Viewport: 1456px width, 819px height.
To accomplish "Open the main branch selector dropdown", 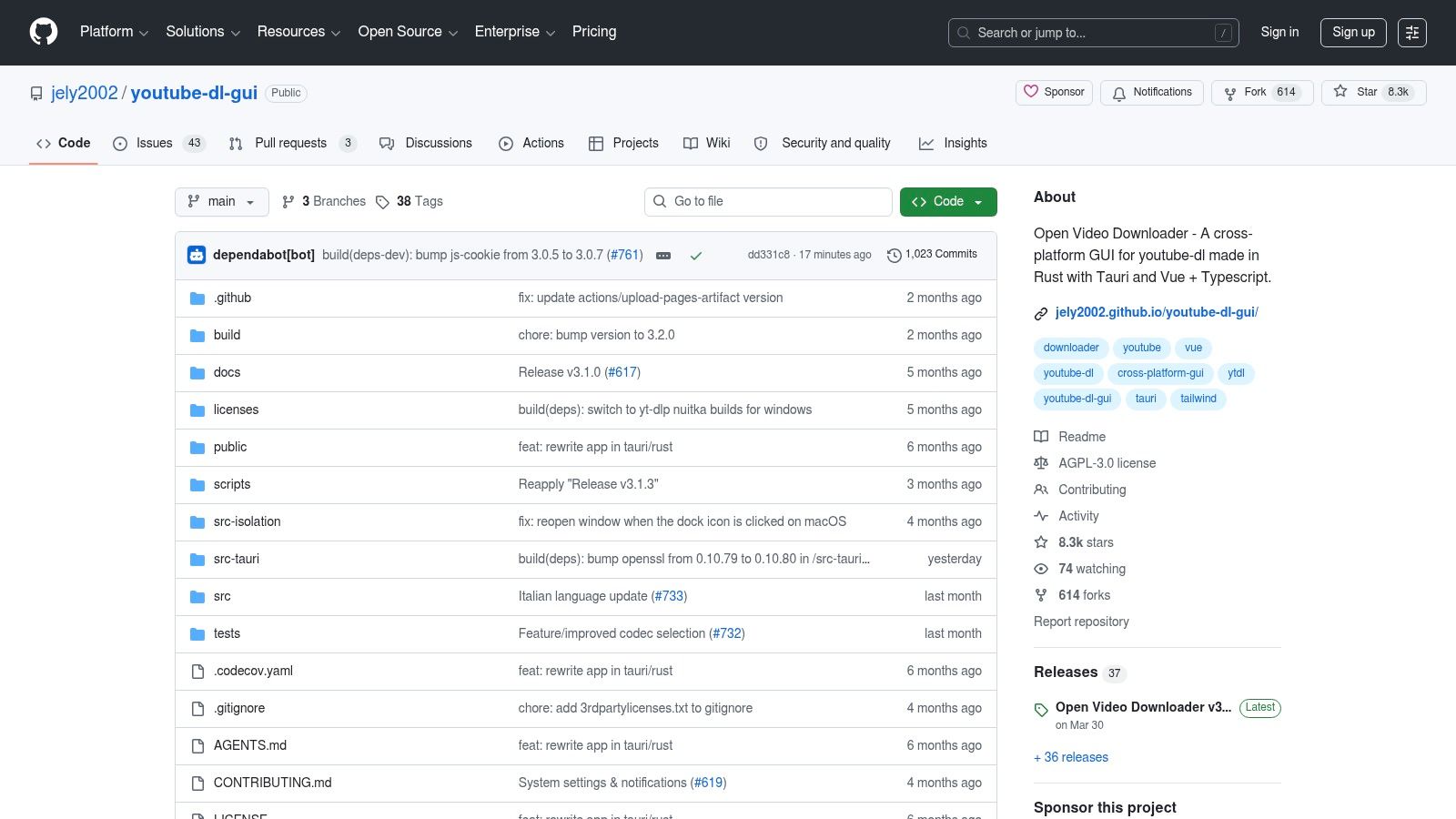I will pyautogui.click(x=222, y=202).
